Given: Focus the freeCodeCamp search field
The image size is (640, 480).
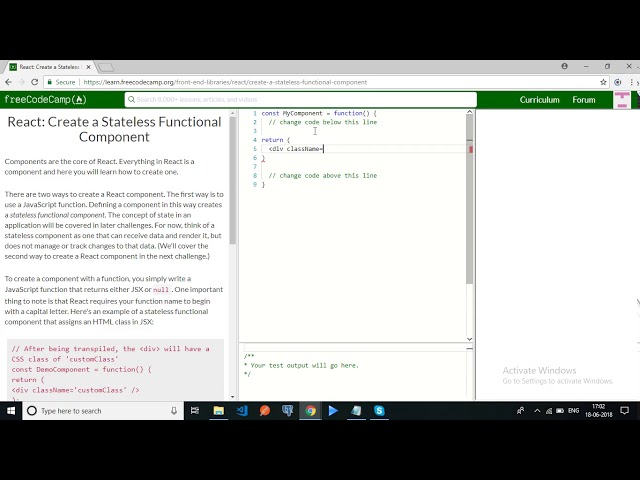Looking at the screenshot, I should point(300,100).
